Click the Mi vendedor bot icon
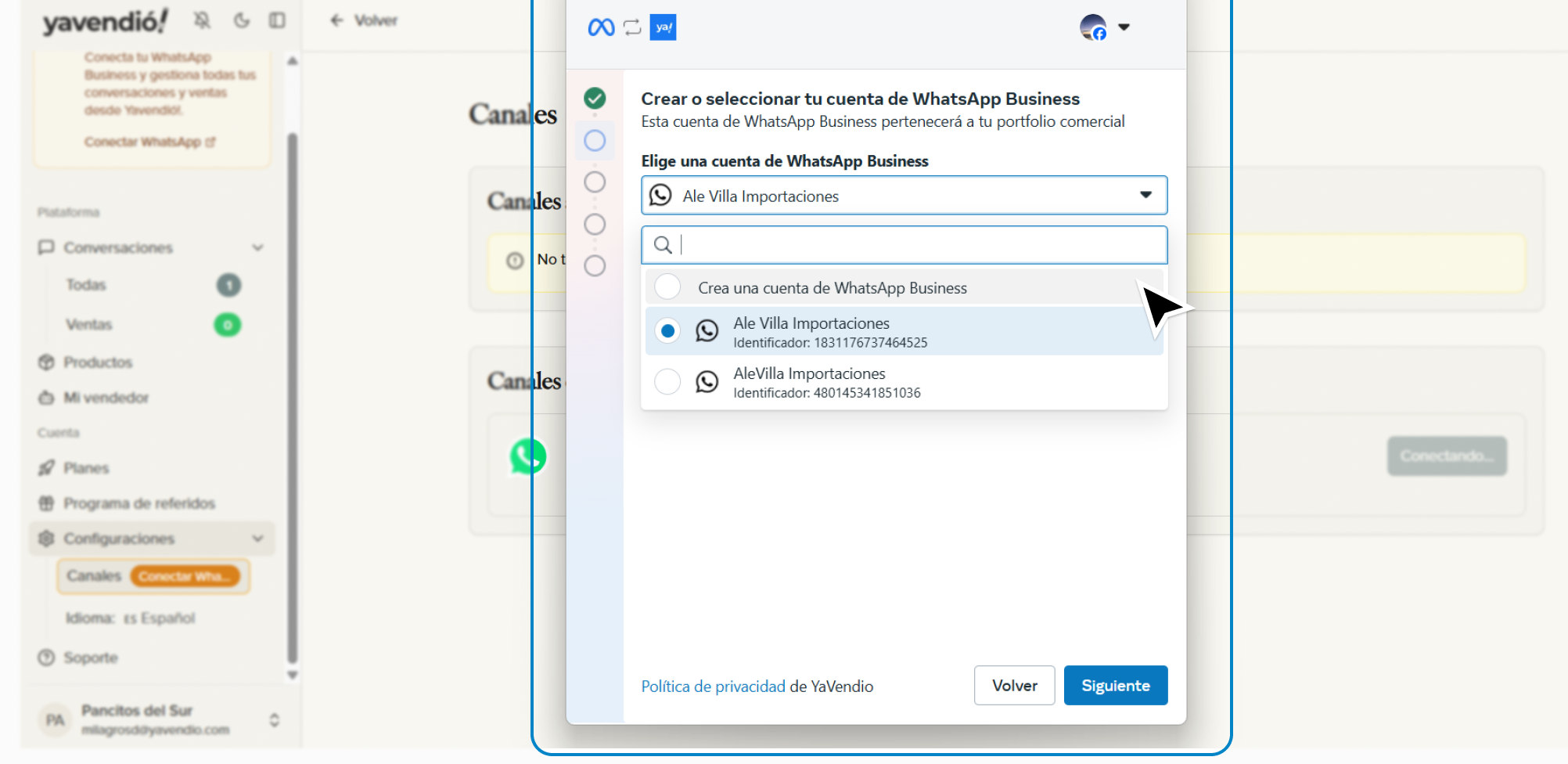1568x764 pixels. tap(46, 398)
